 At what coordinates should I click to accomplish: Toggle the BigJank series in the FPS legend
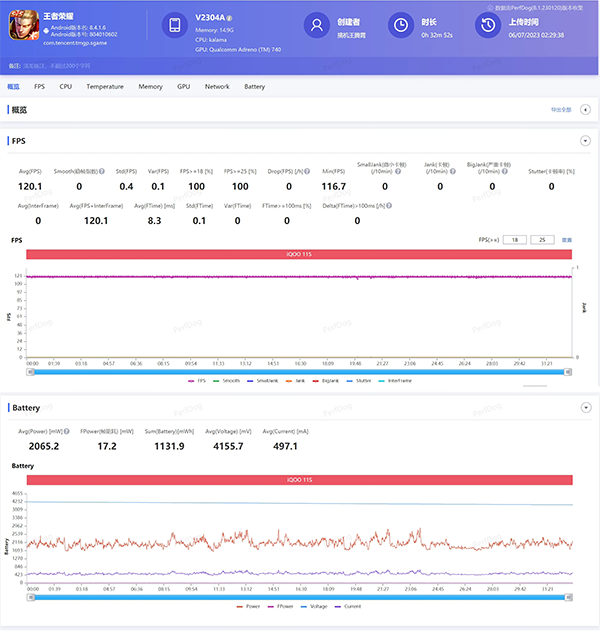click(x=326, y=380)
